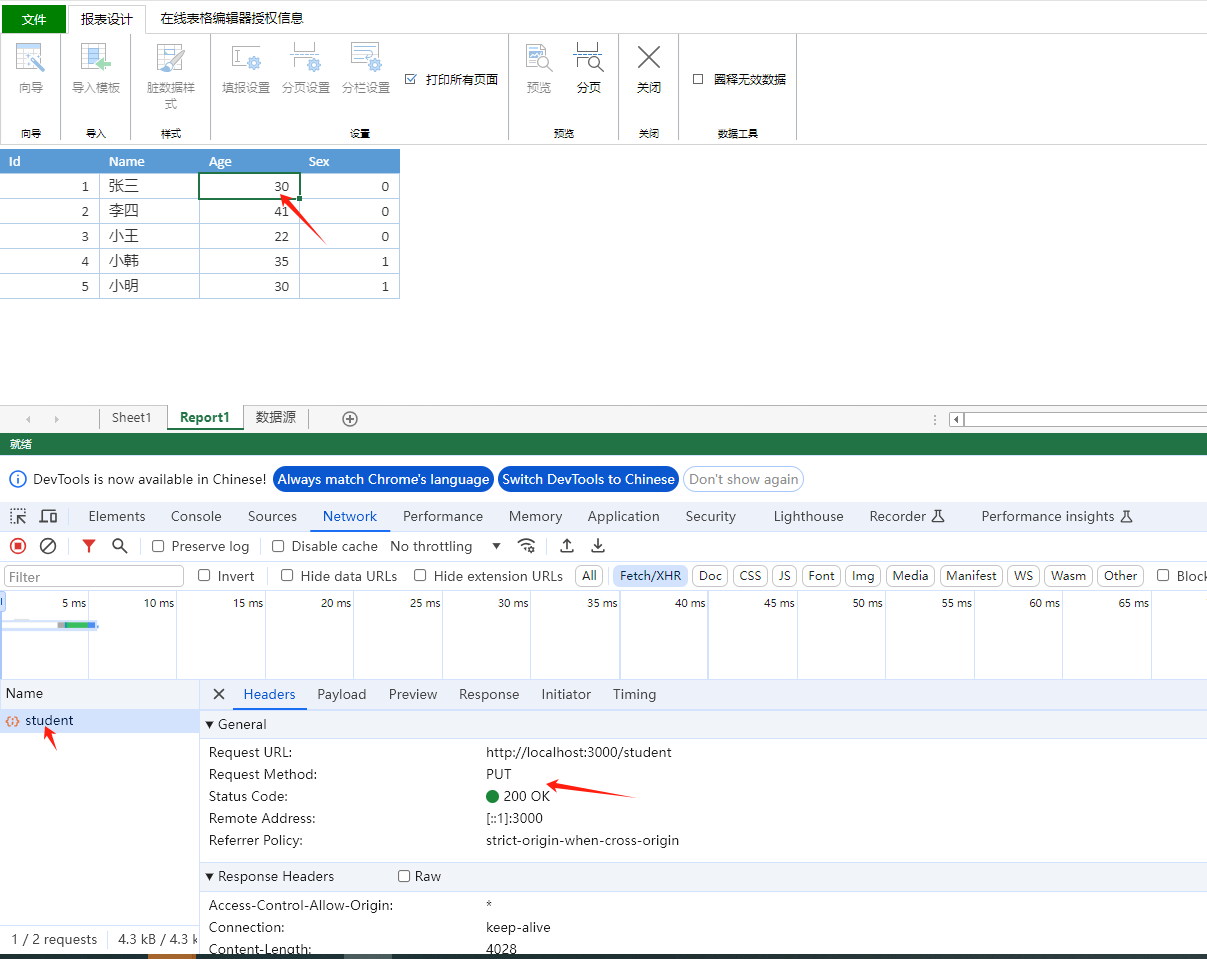Switch to Sheet1 tab

point(132,418)
